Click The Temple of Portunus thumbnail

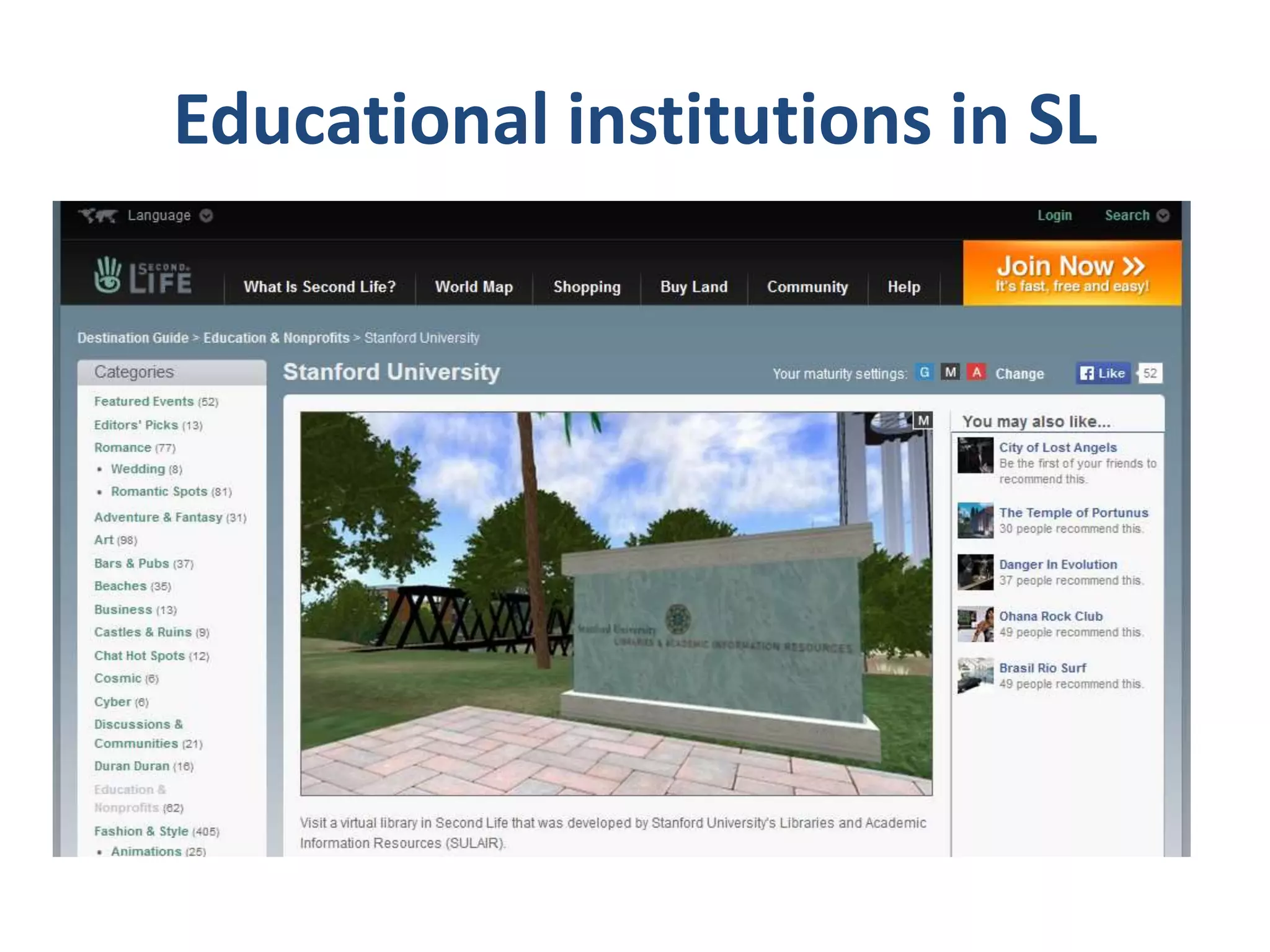coord(975,521)
